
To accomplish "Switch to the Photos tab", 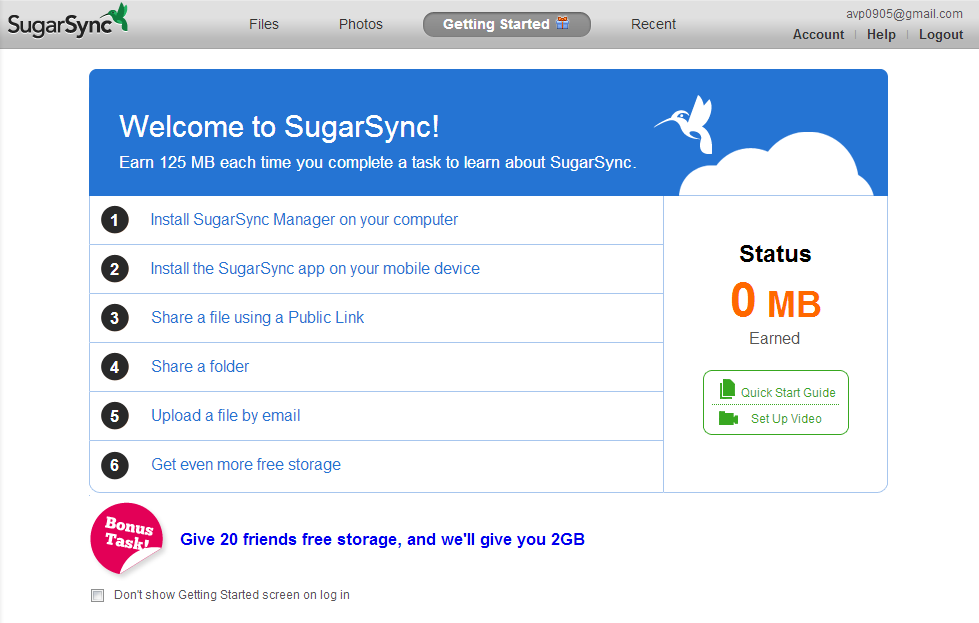I will coord(360,24).
